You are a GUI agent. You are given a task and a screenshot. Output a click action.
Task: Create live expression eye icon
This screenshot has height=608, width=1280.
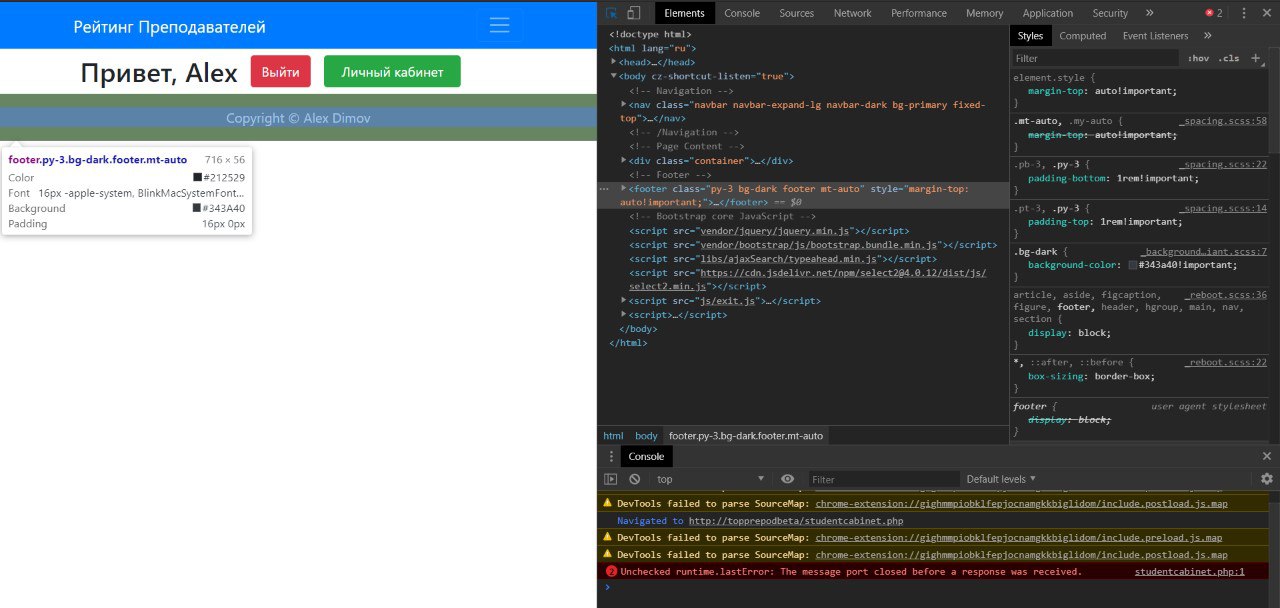click(x=788, y=479)
